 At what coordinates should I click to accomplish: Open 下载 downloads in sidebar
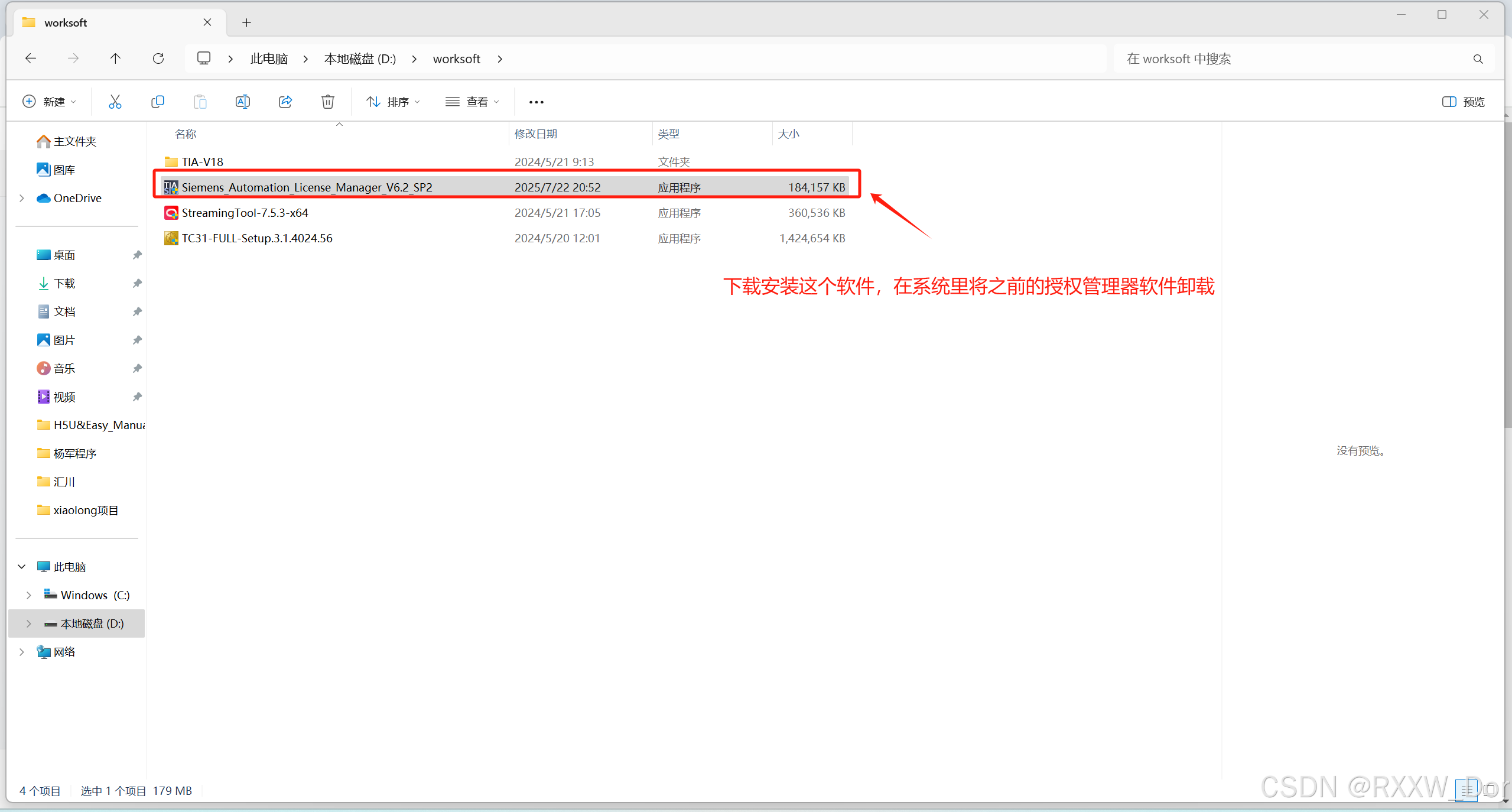[56, 283]
